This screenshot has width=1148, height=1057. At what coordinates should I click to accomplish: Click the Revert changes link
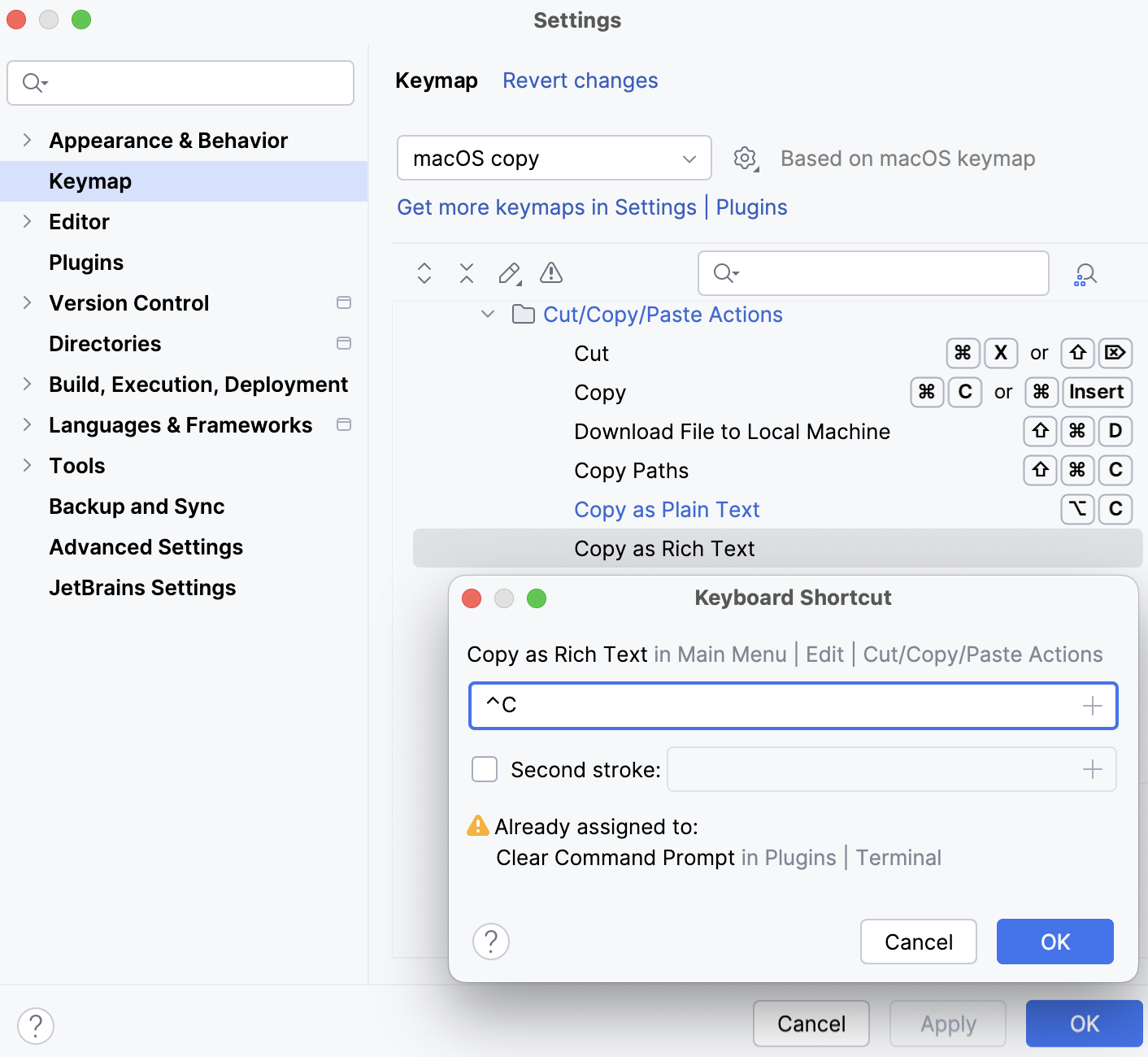point(580,80)
